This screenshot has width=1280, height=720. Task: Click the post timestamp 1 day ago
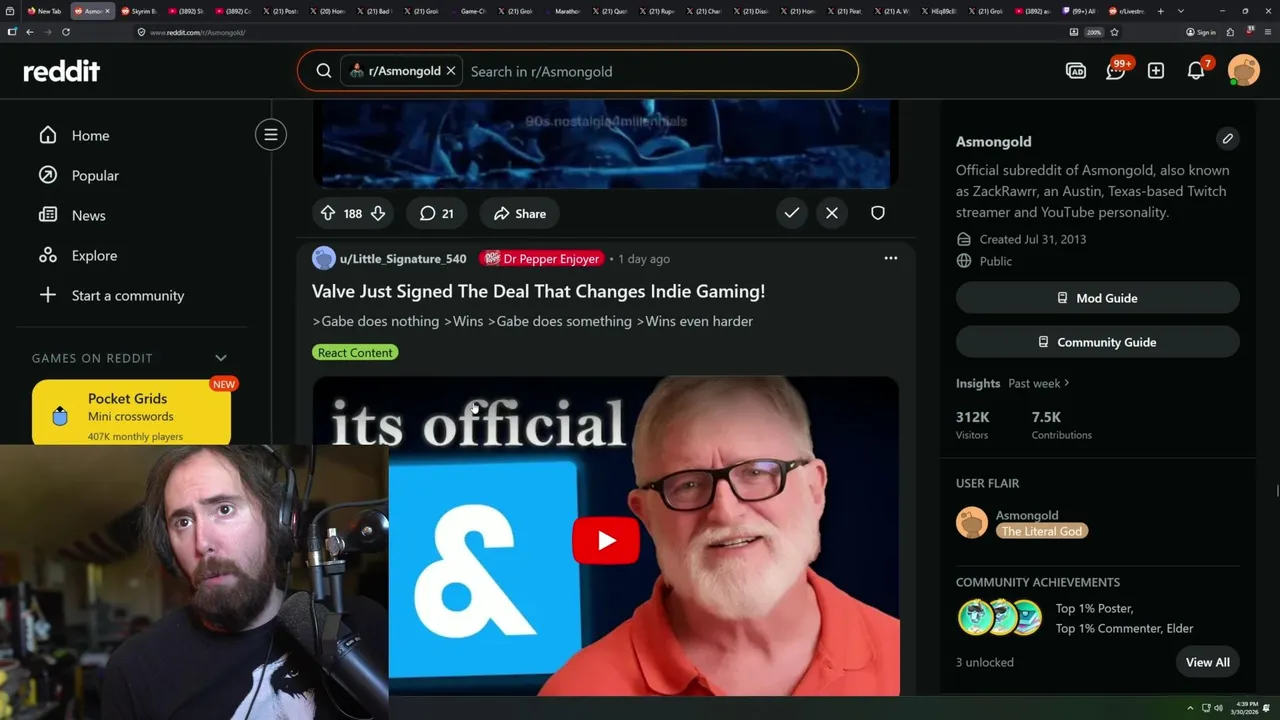tap(644, 259)
